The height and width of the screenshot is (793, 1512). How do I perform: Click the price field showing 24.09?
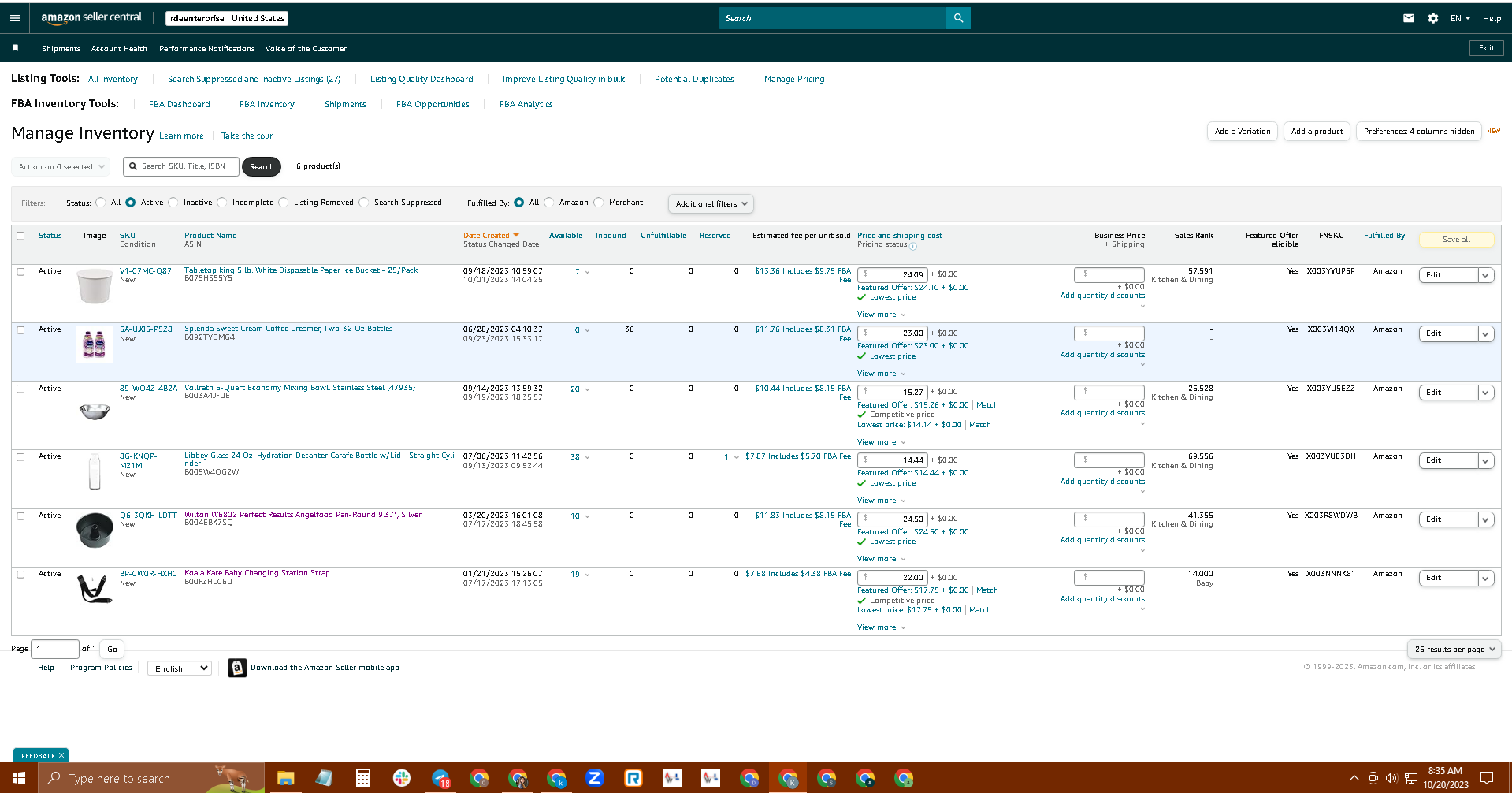pos(893,274)
